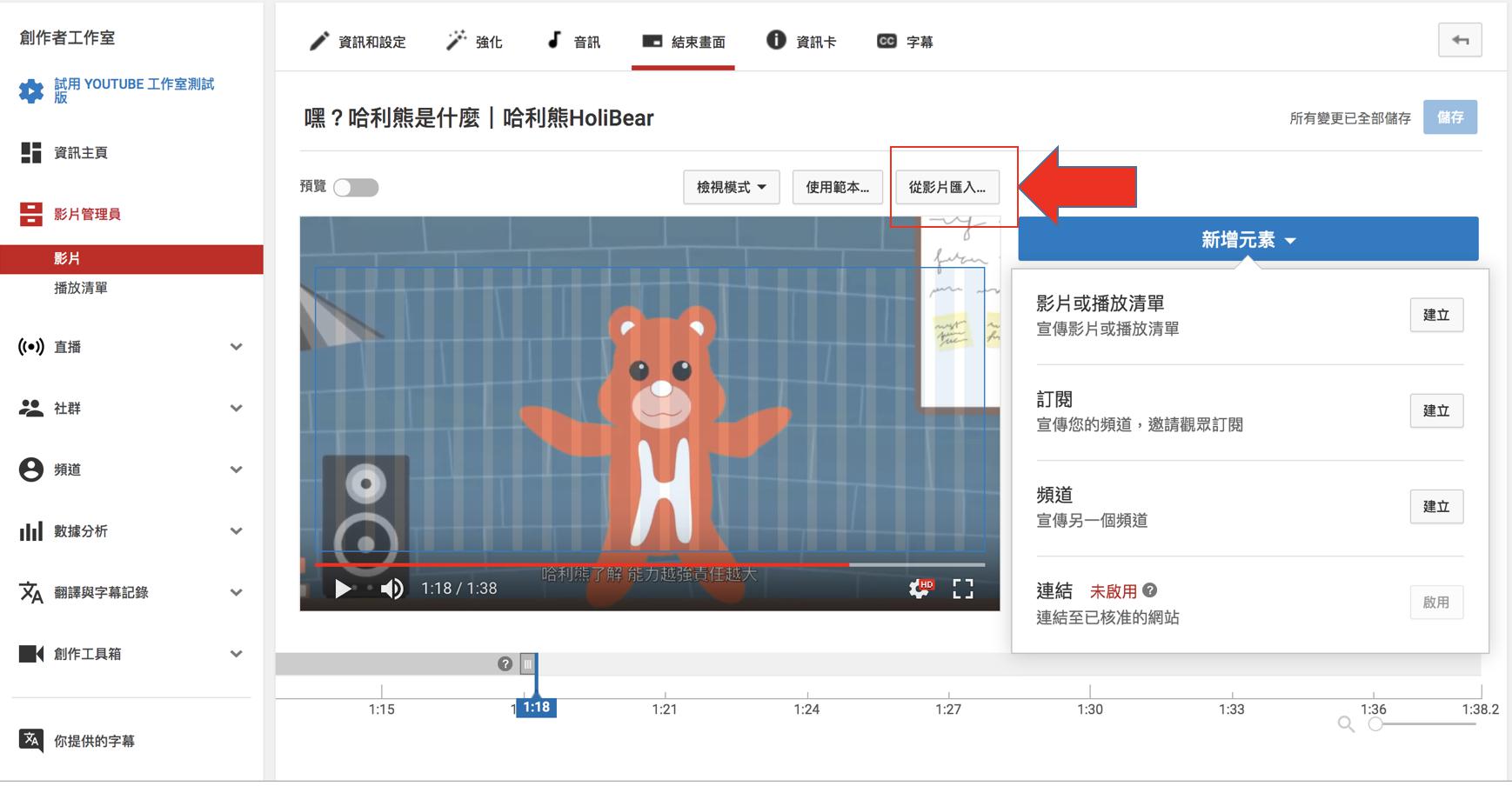Viewport: 1512px width, 786px height.
Task: Click 建立 for 訂閱 element
Action: point(1436,410)
